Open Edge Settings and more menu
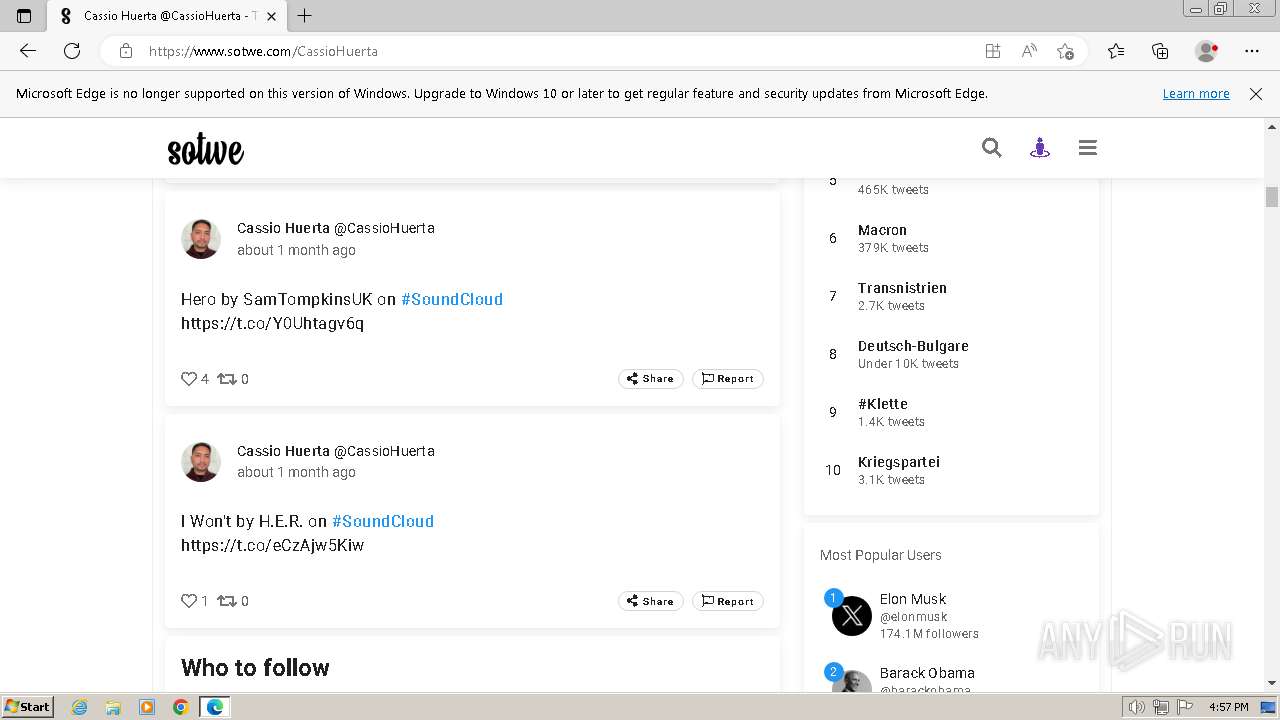1280x720 pixels. pos(1252,51)
